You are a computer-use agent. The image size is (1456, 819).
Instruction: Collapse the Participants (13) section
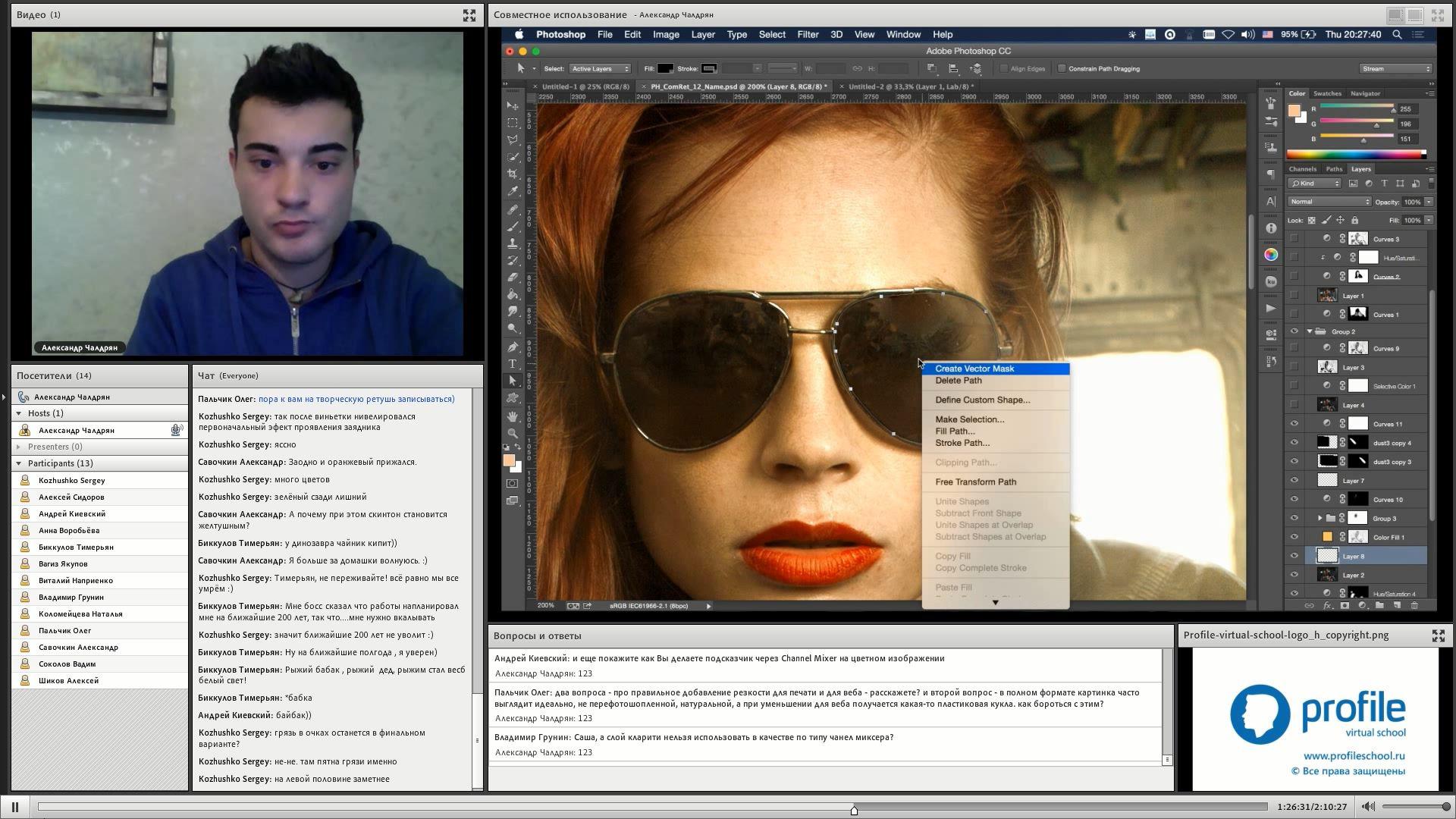tap(19, 463)
